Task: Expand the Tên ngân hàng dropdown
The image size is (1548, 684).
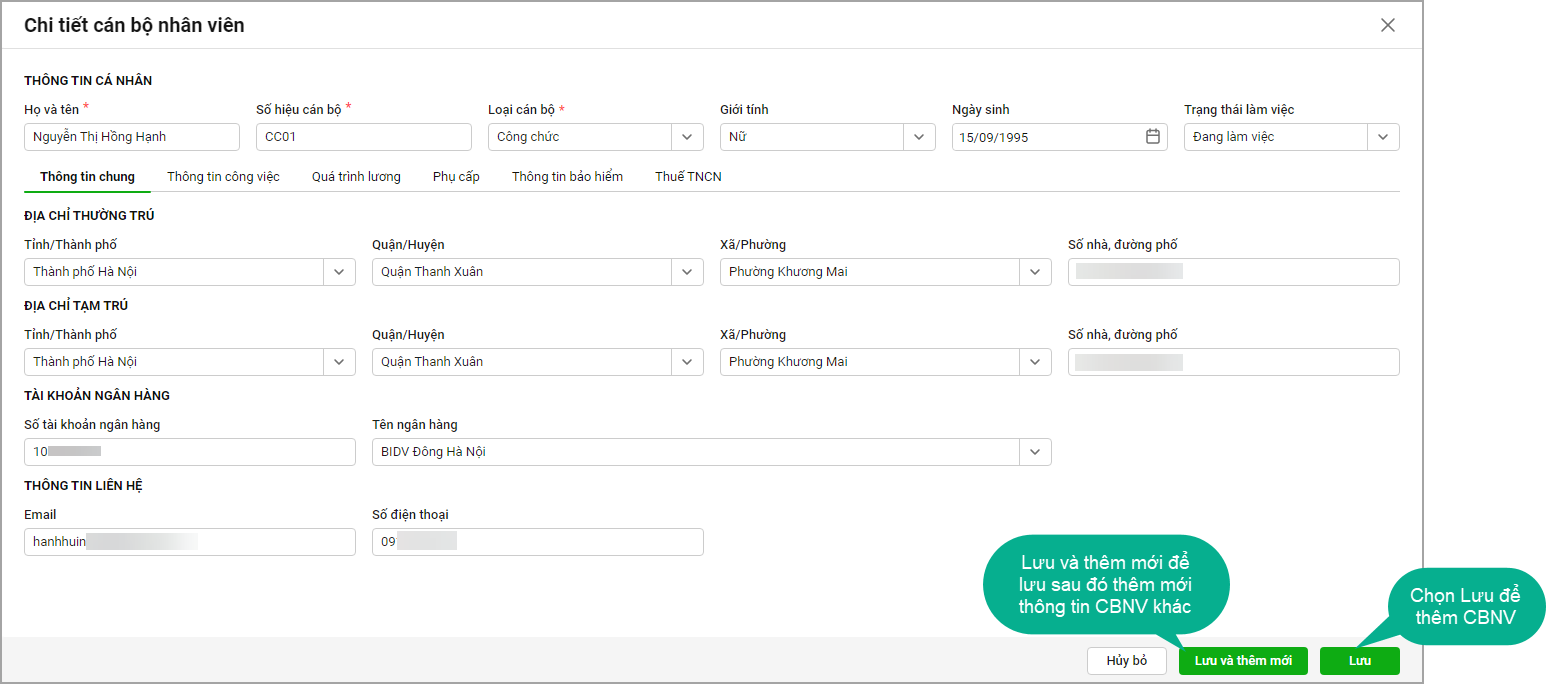Action: [1035, 452]
